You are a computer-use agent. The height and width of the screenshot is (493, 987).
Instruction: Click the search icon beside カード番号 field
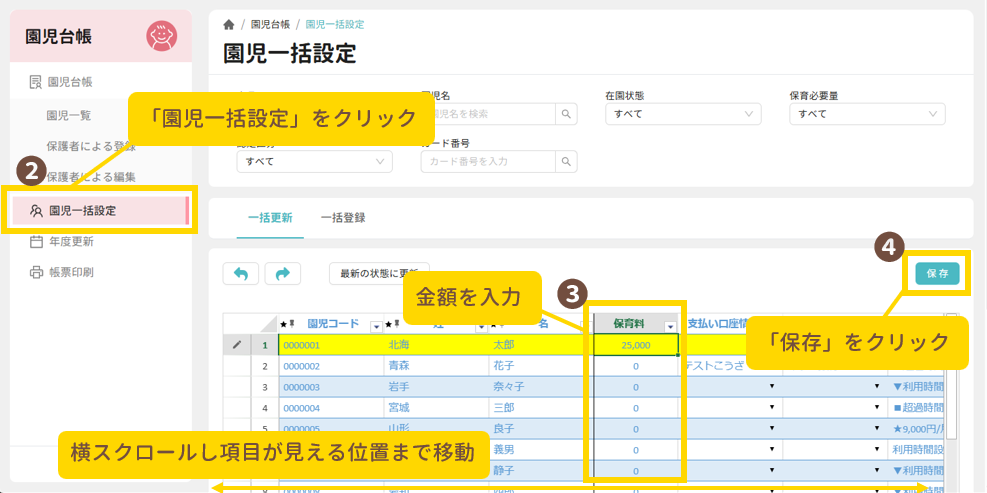[567, 161]
